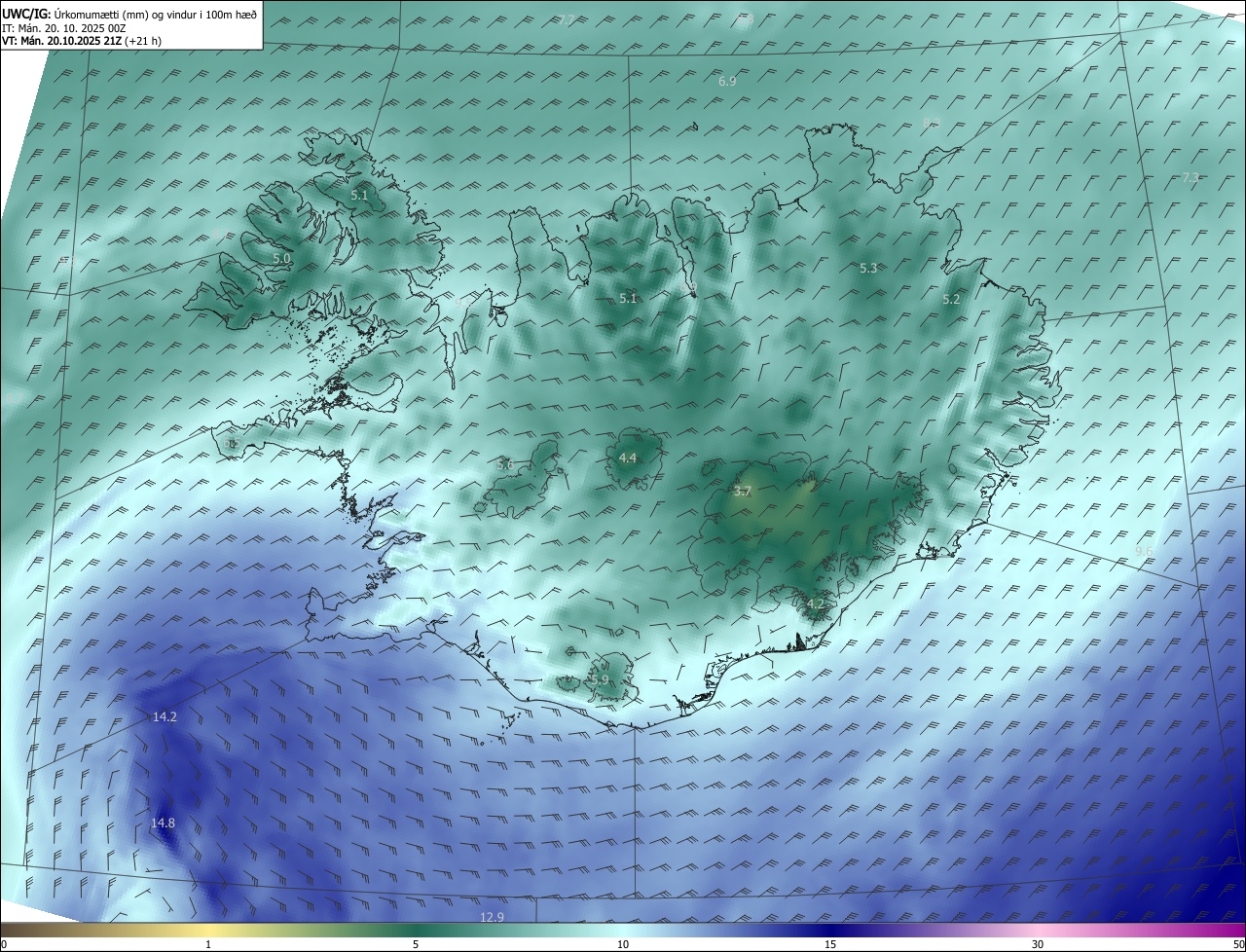Click the 7.3 value in the northeast corner
Image resolution: width=1246 pixels, height=952 pixels.
[x=1191, y=177]
